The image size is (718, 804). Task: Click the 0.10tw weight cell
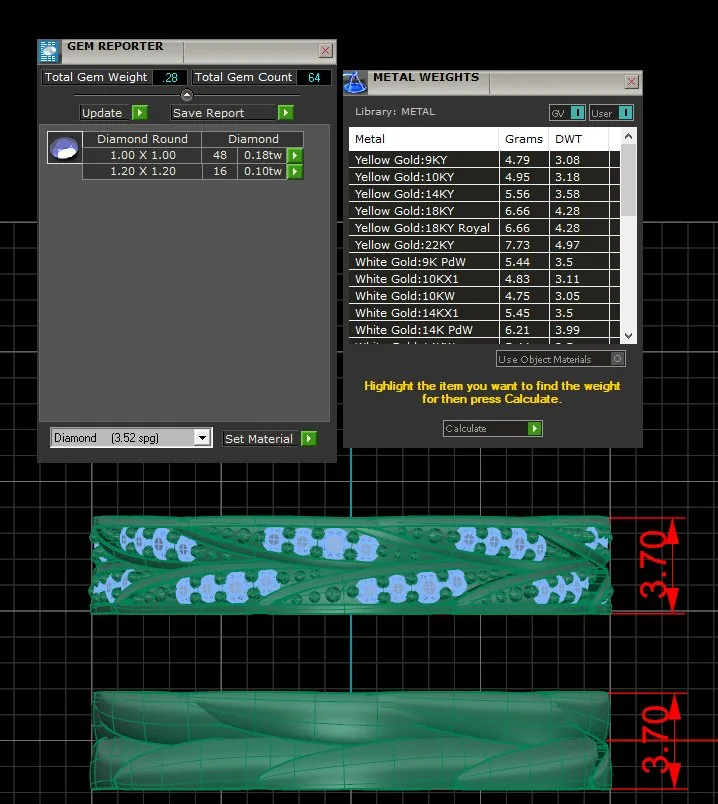pos(263,171)
